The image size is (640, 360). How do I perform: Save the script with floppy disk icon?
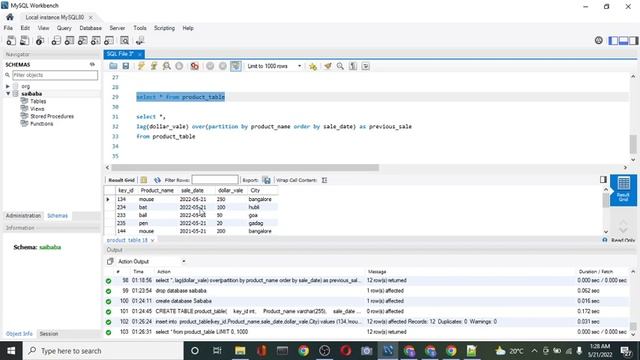click(x=126, y=66)
